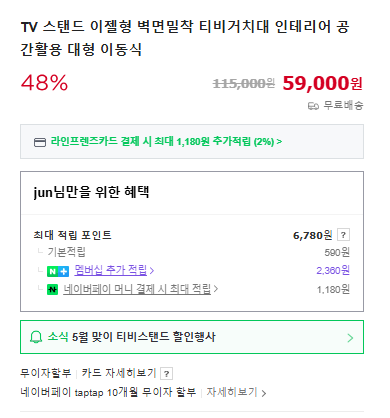The height and width of the screenshot is (418, 390).
Task: Click the credit card icon in LINE Friends banner
Action: [x=40, y=142]
